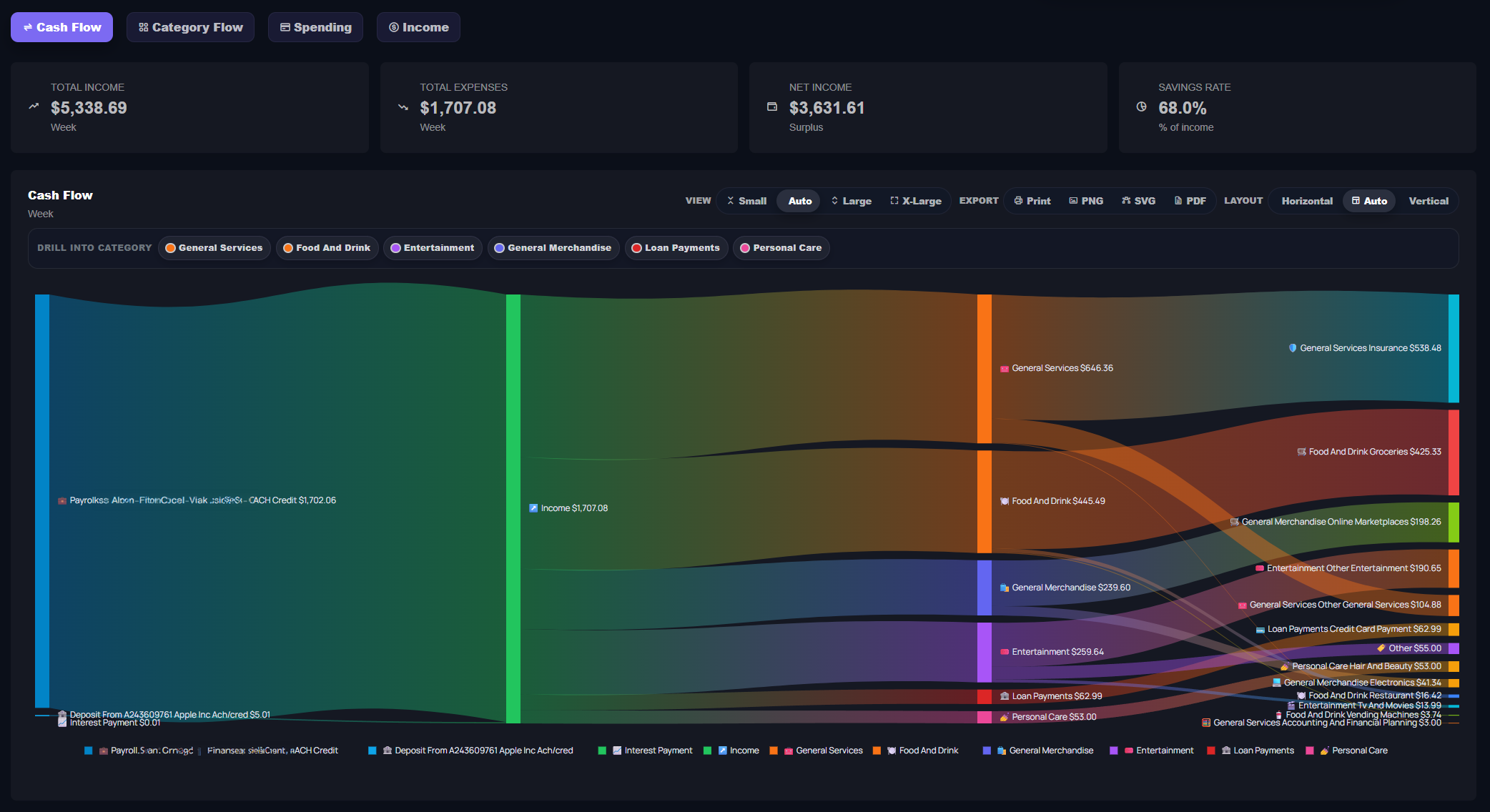Viewport: 1490px width, 812px height.
Task: Select Small view size
Action: click(x=746, y=201)
